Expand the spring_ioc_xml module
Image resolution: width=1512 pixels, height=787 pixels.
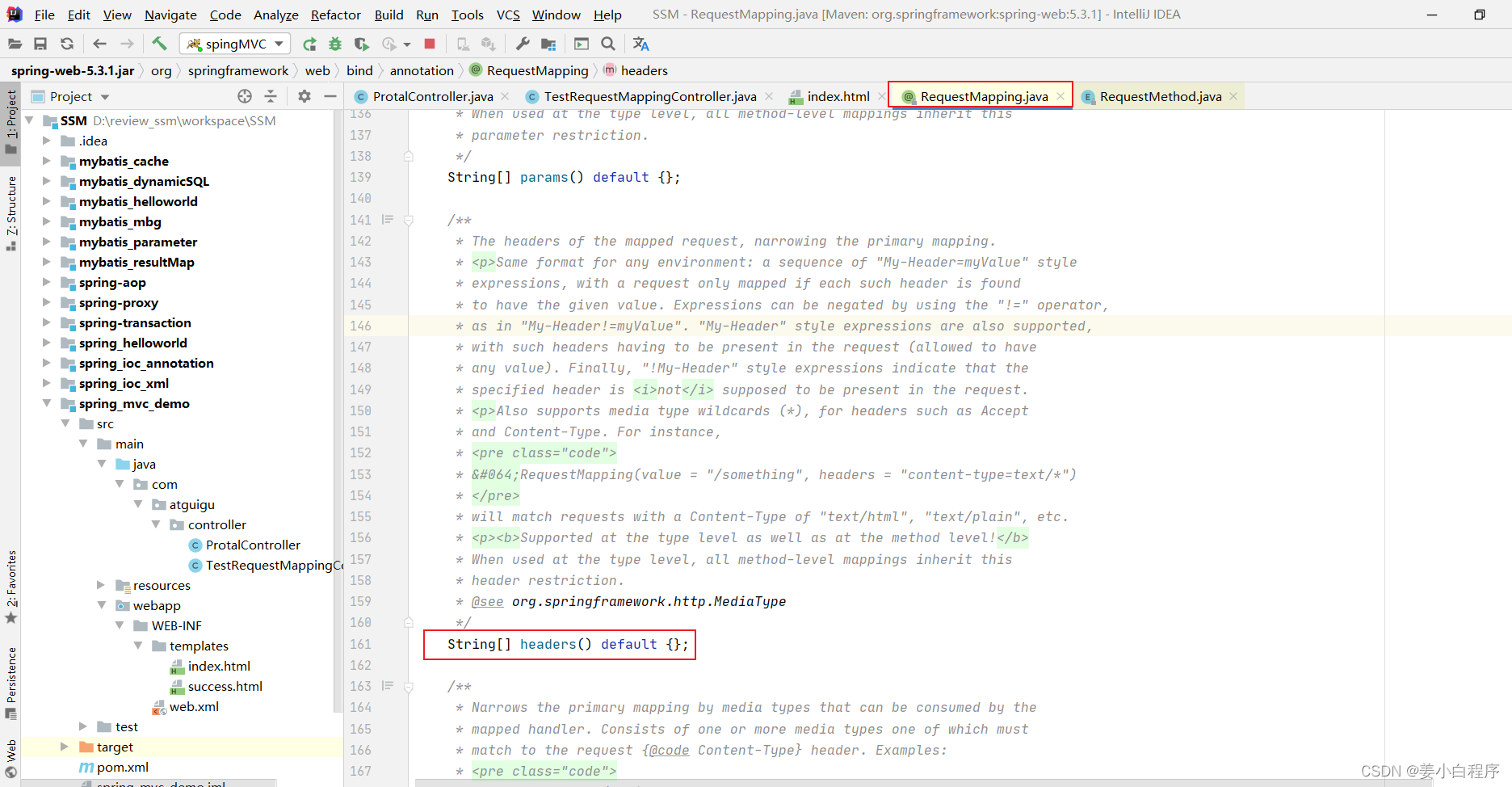[x=47, y=383]
